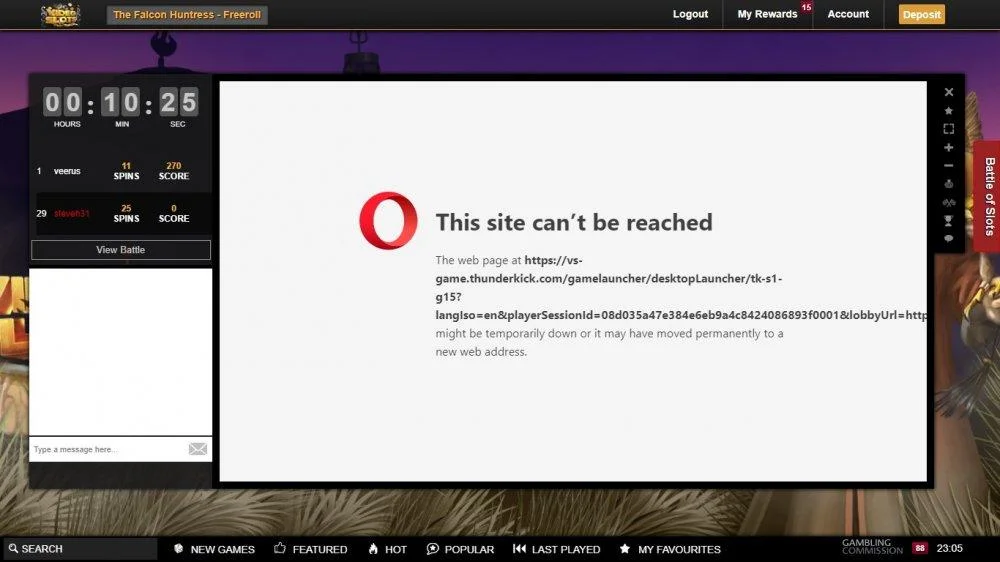Click the New Games dice icon

tap(179, 549)
